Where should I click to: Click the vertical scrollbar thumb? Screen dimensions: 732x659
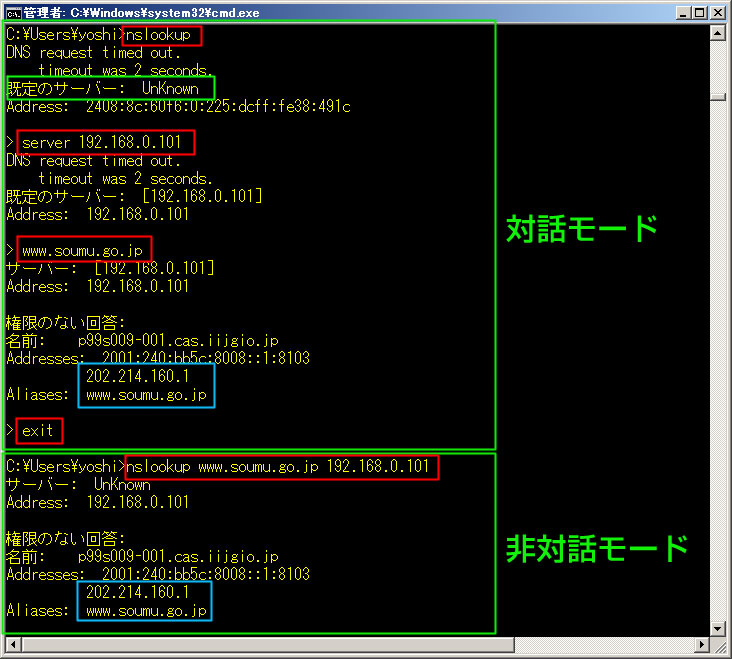[x=718, y=97]
